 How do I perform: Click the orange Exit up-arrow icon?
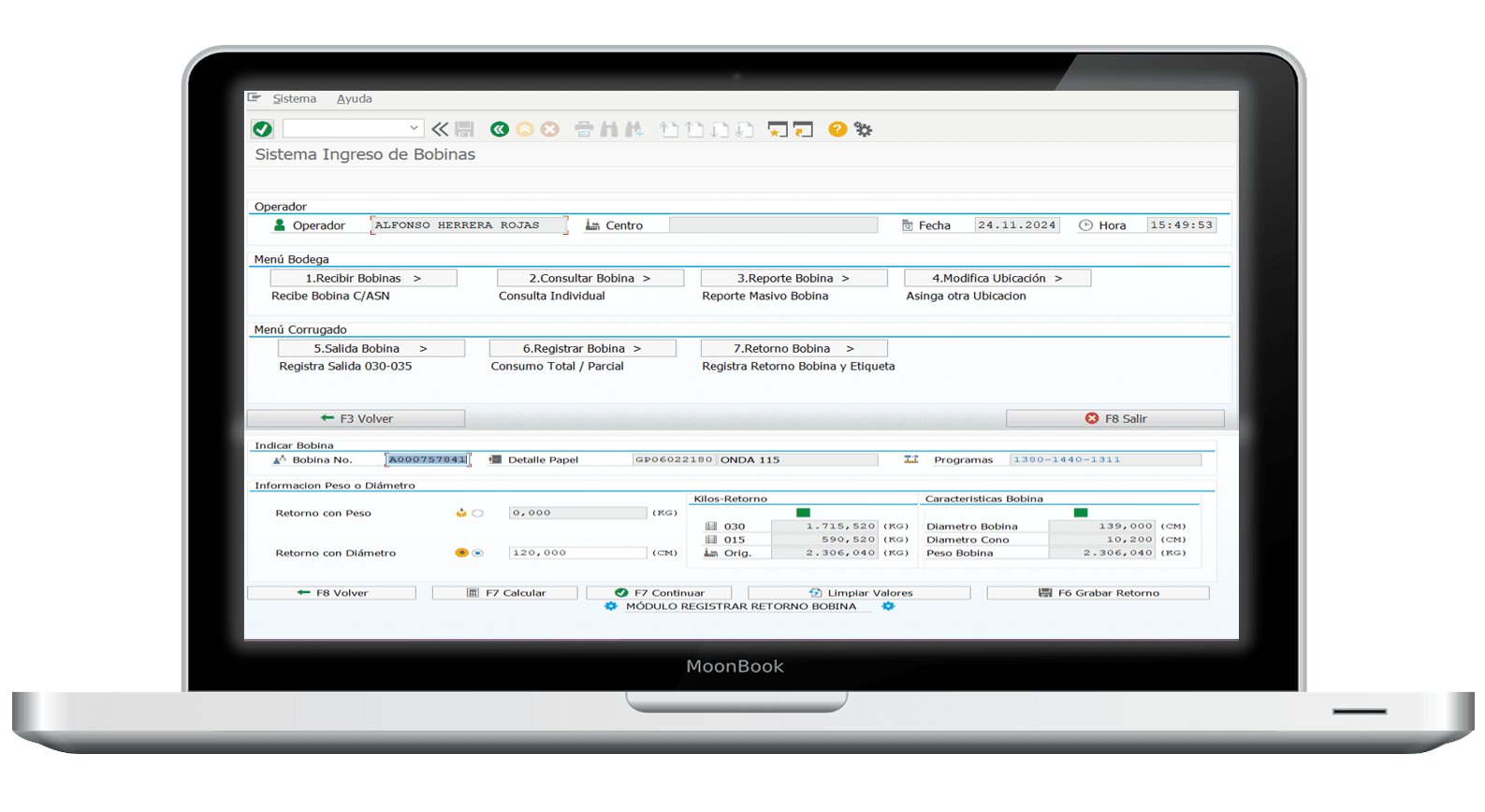[525, 129]
